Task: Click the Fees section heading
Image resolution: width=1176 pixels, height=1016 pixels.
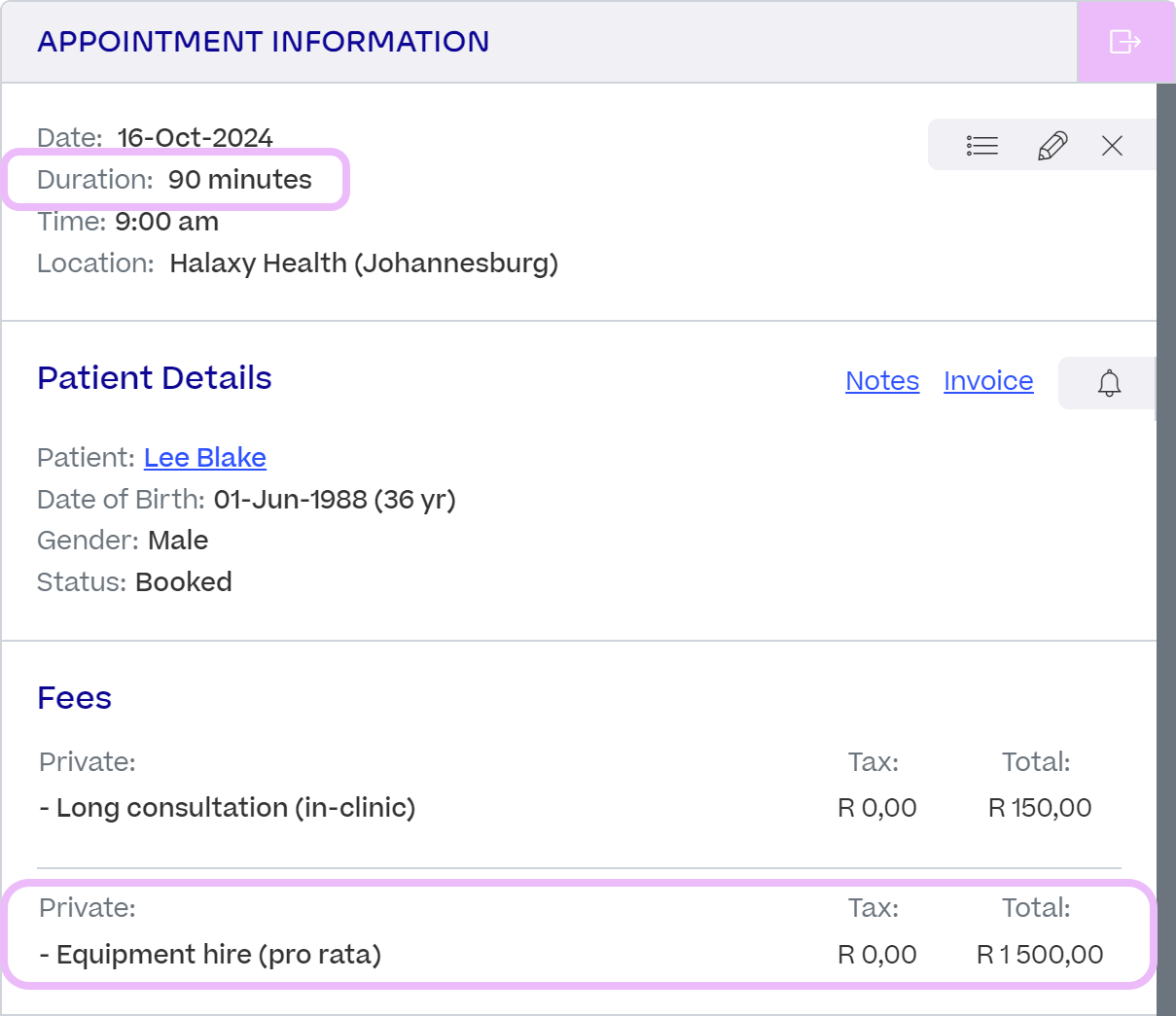Action: pos(74,698)
